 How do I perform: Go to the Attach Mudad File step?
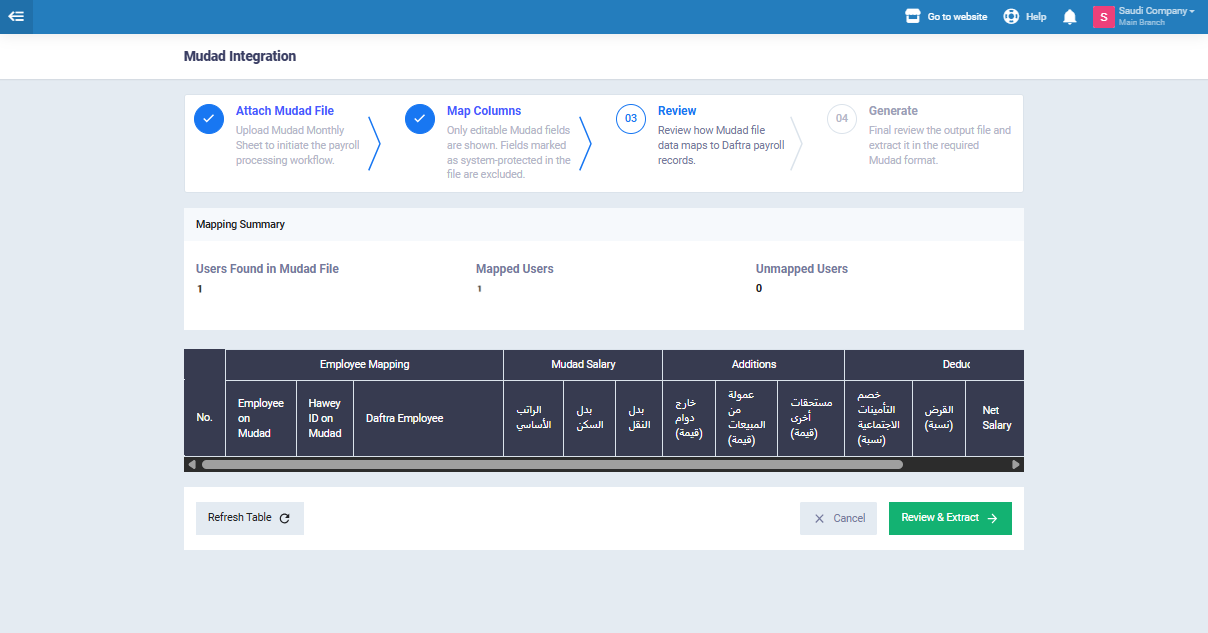point(285,111)
